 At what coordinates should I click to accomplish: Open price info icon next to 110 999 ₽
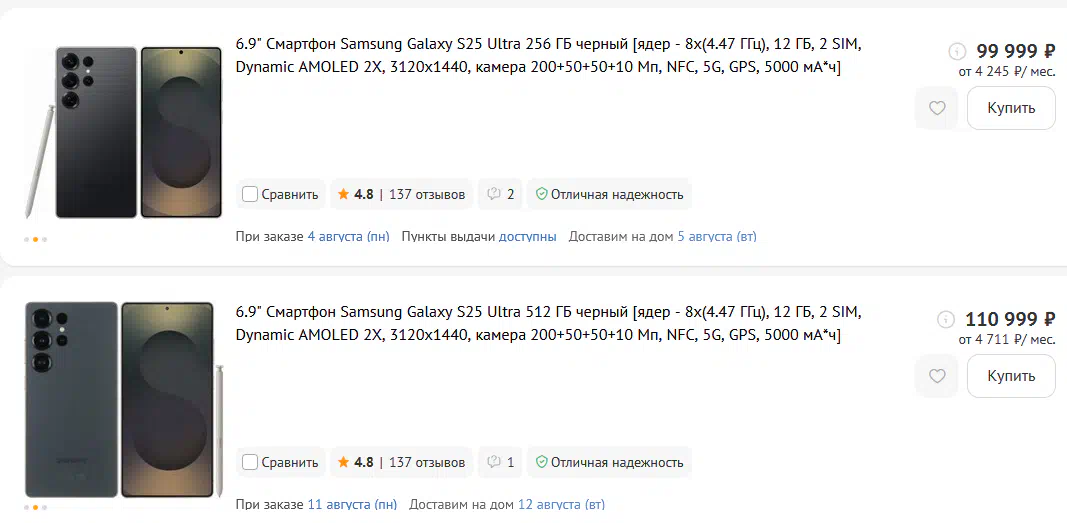click(946, 319)
